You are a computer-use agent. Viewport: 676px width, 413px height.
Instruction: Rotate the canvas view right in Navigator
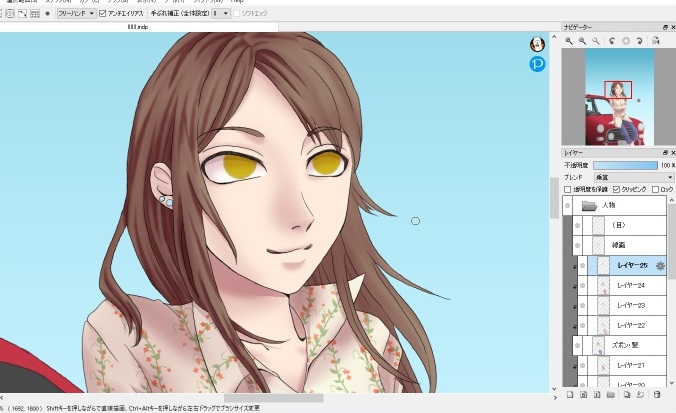(x=639, y=41)
